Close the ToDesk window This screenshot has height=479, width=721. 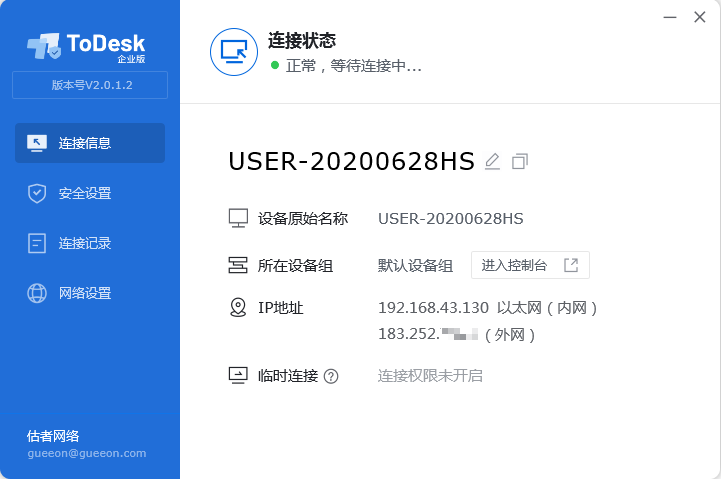(x=699, y=15)
